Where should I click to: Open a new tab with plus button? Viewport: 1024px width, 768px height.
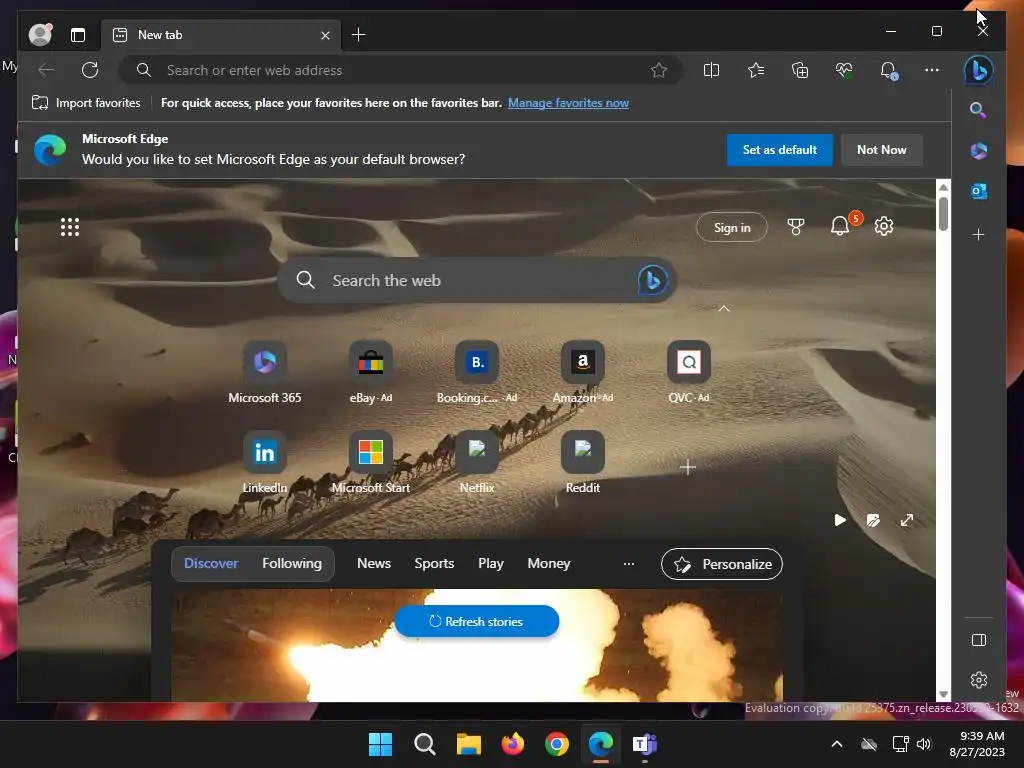point(359,35)
